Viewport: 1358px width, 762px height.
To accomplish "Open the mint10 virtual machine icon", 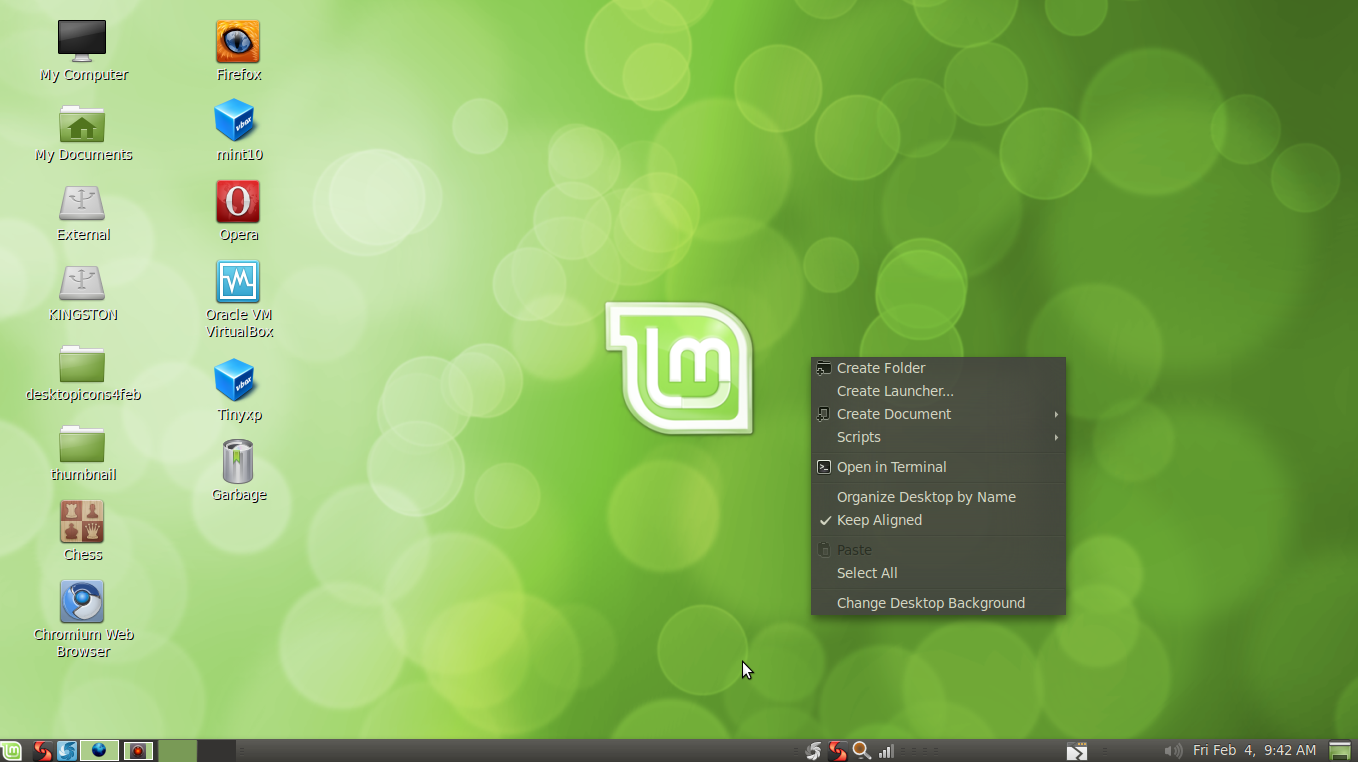I will (237, 122).
